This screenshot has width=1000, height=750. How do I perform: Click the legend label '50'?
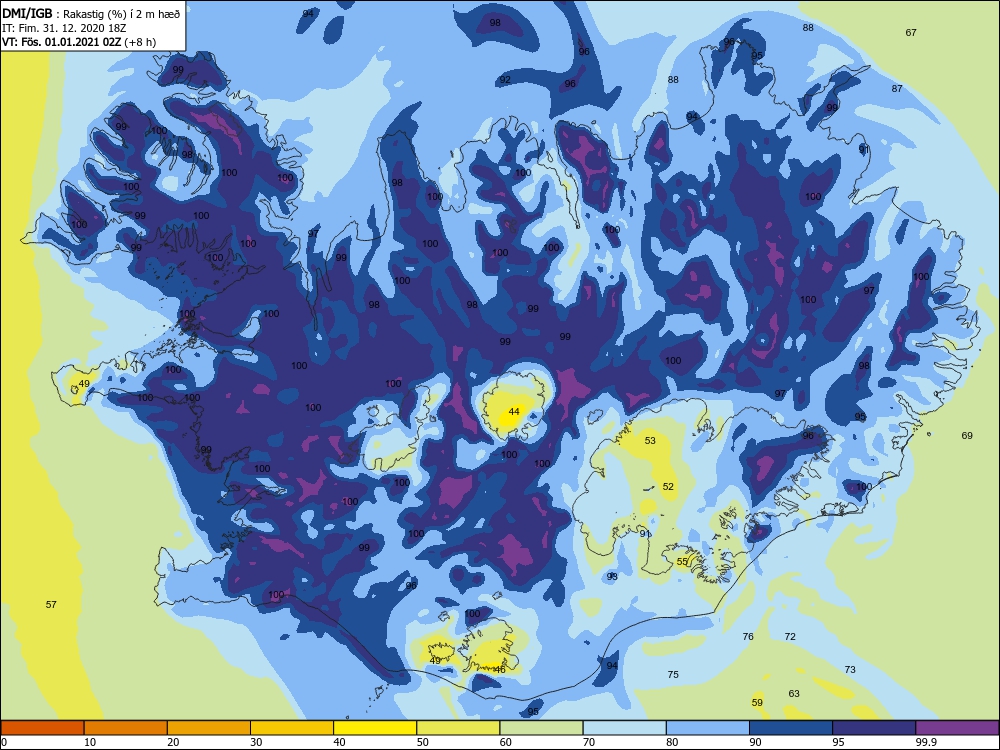422,742
